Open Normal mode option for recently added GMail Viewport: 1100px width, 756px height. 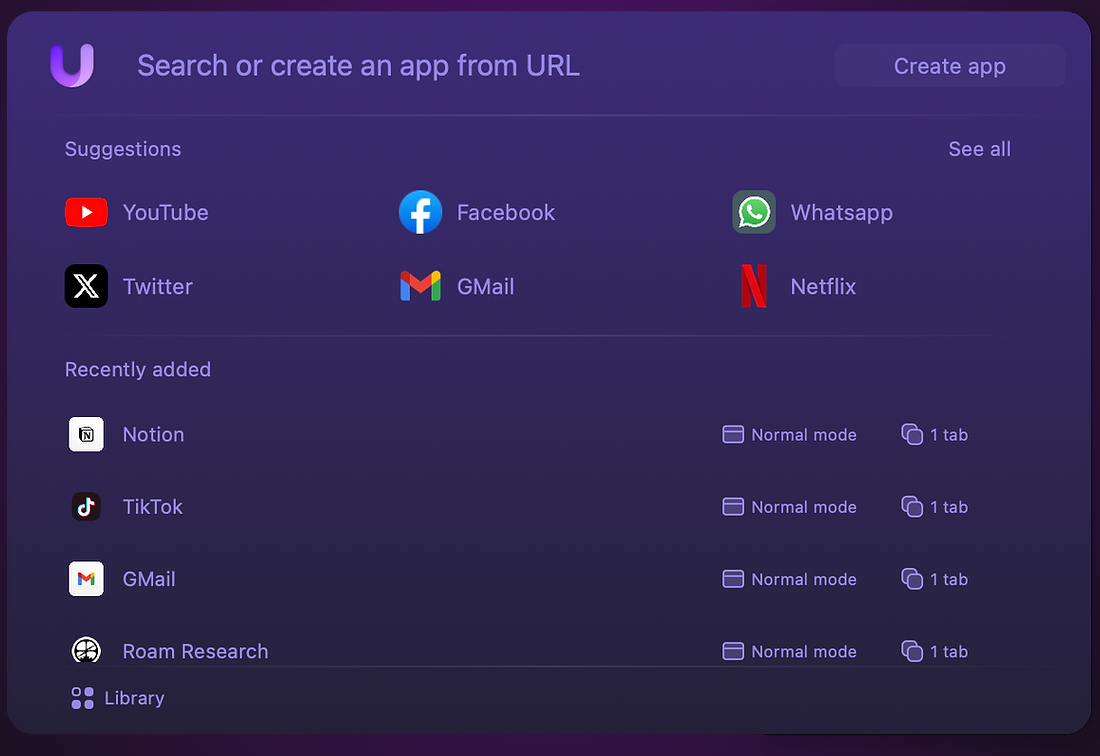click(x=790, y=579)
